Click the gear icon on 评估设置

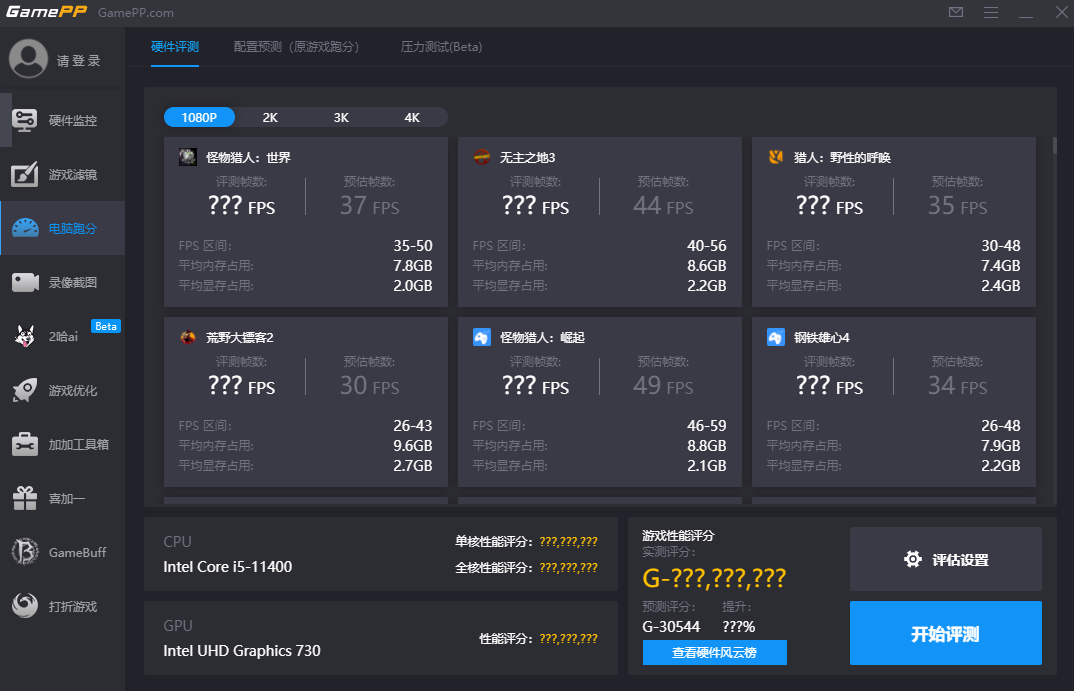pos(912,559)
